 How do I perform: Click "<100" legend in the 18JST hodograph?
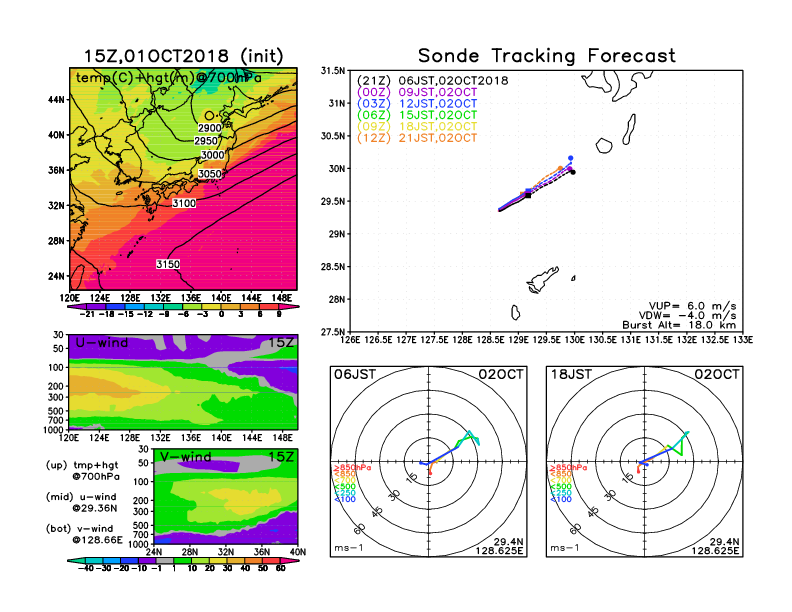(560, 499)
